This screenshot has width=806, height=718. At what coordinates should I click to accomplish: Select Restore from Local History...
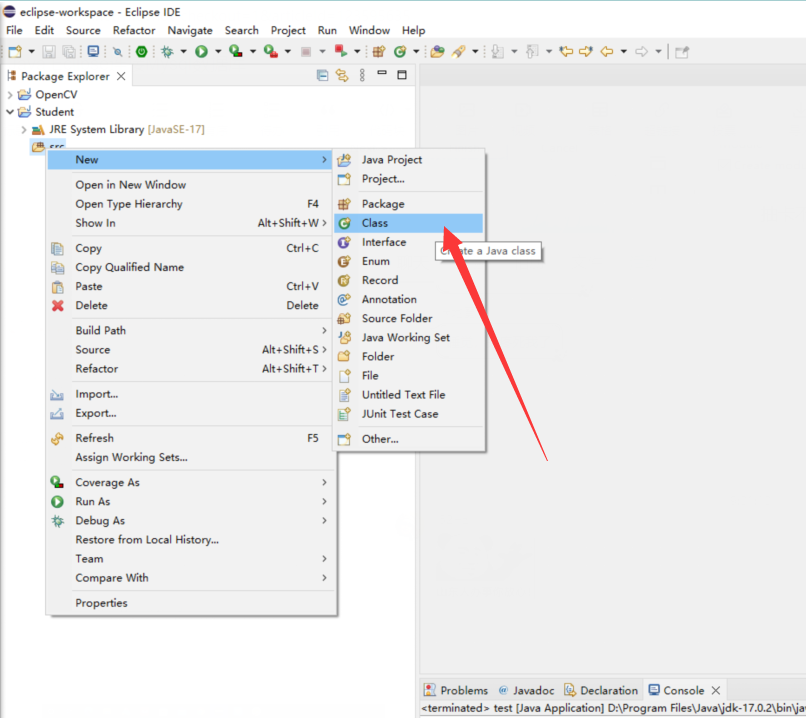[x=190, y=540]
